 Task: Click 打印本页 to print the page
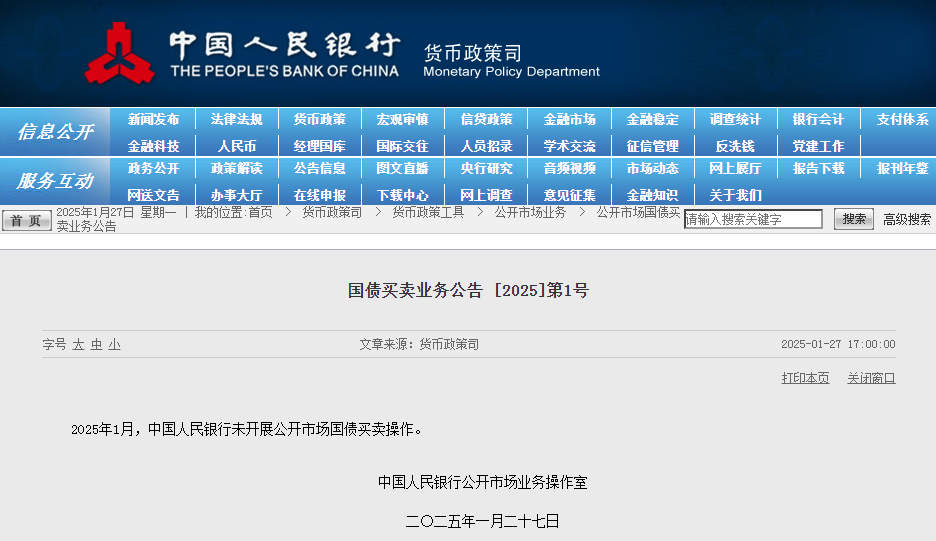pos(805,378)
